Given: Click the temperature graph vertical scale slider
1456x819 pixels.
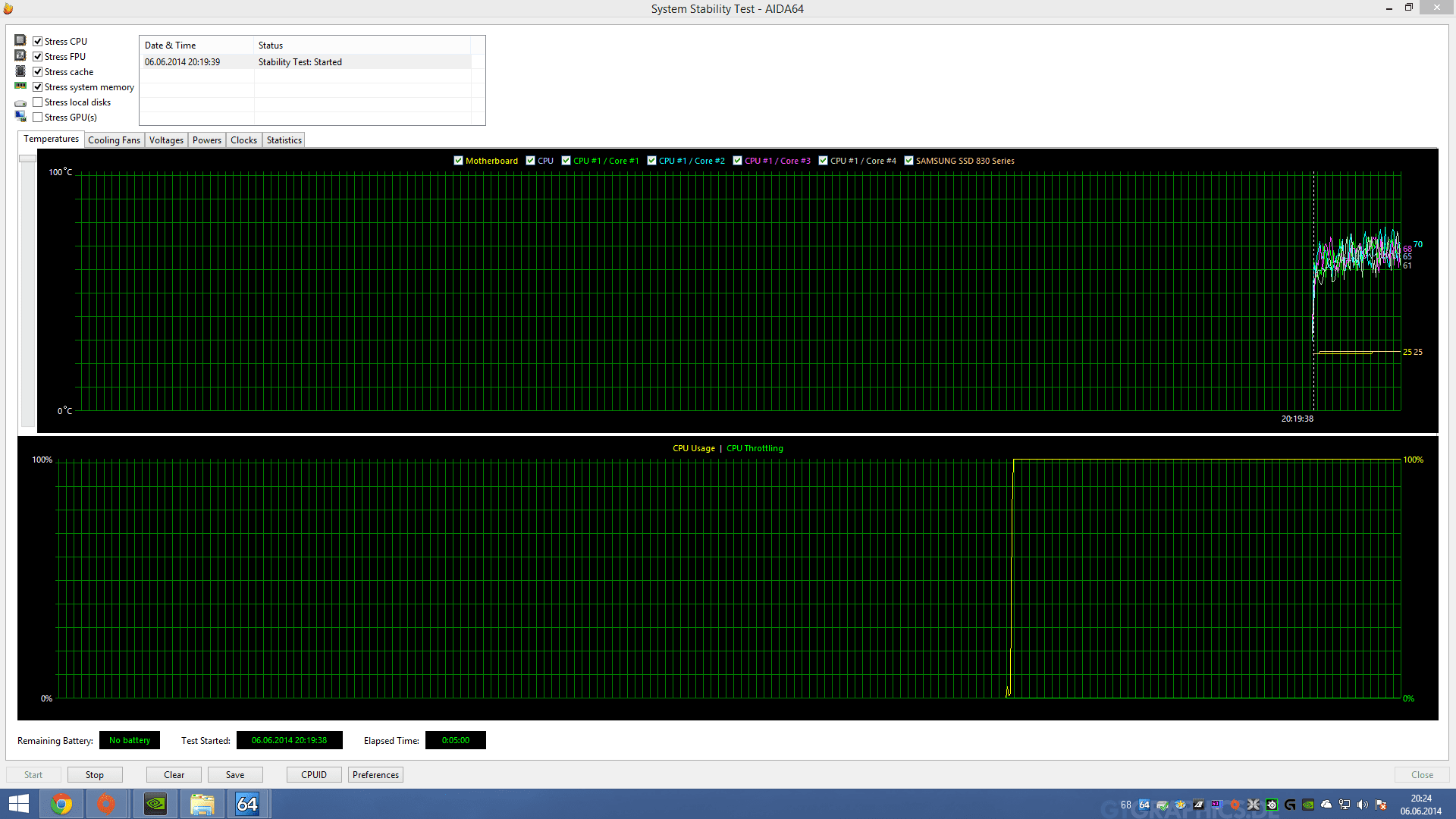Looking at the screenshot, I should (27, 158).
